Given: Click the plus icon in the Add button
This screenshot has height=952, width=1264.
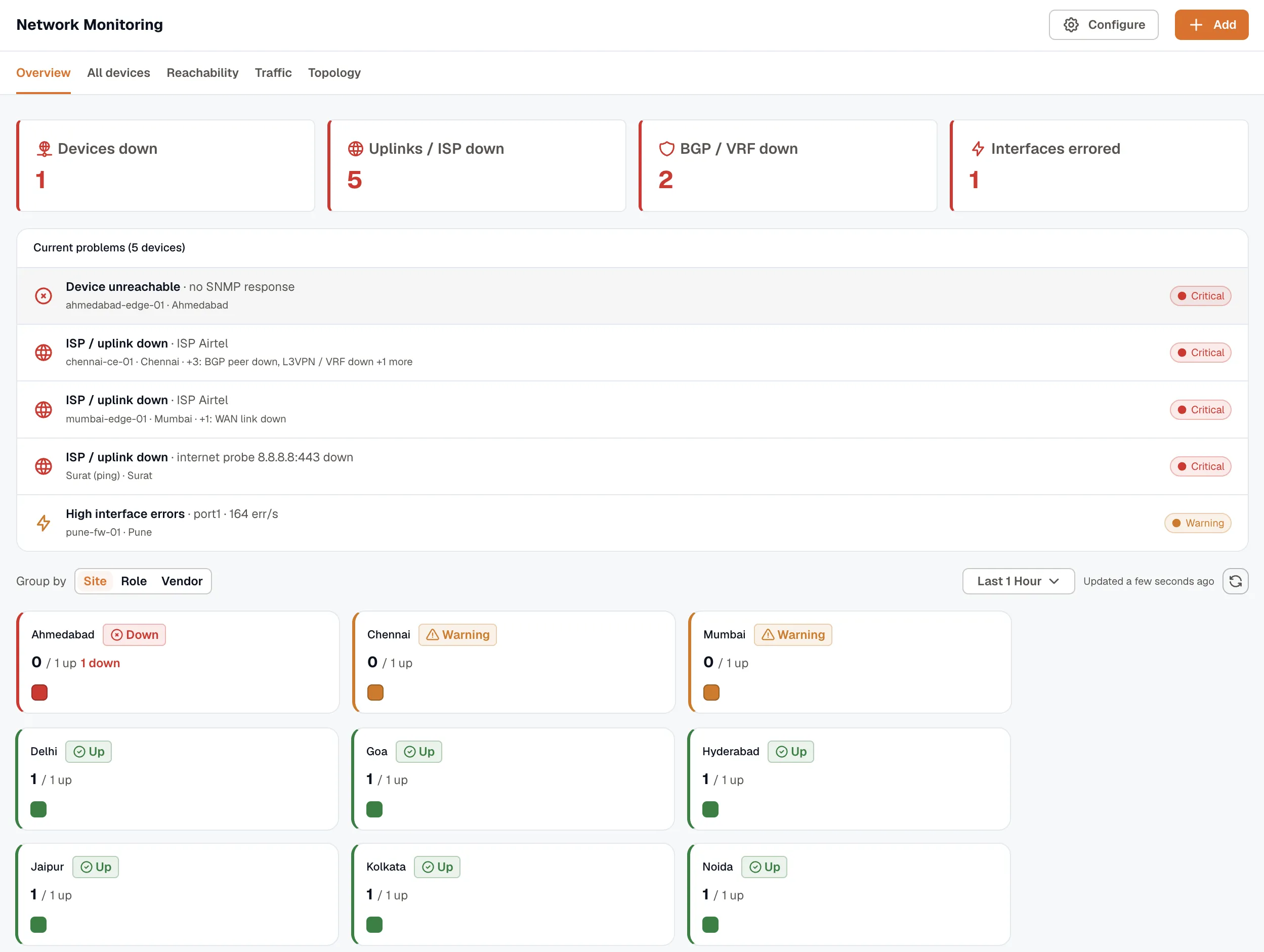Looking at the screenshot, I should [1196, 25].
